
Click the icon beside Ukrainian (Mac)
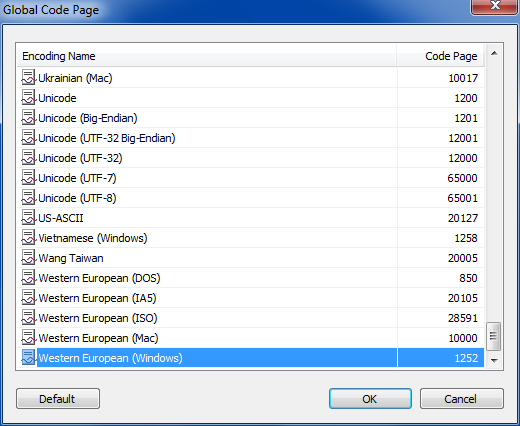[x=29, y=78]
